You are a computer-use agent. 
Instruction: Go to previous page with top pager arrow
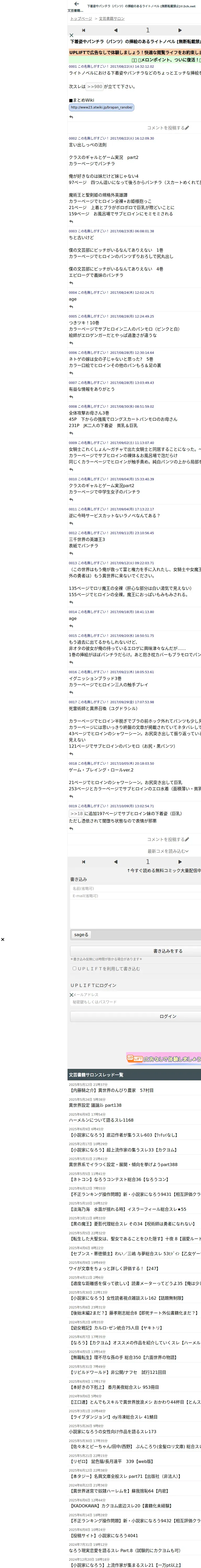(116, 30)
